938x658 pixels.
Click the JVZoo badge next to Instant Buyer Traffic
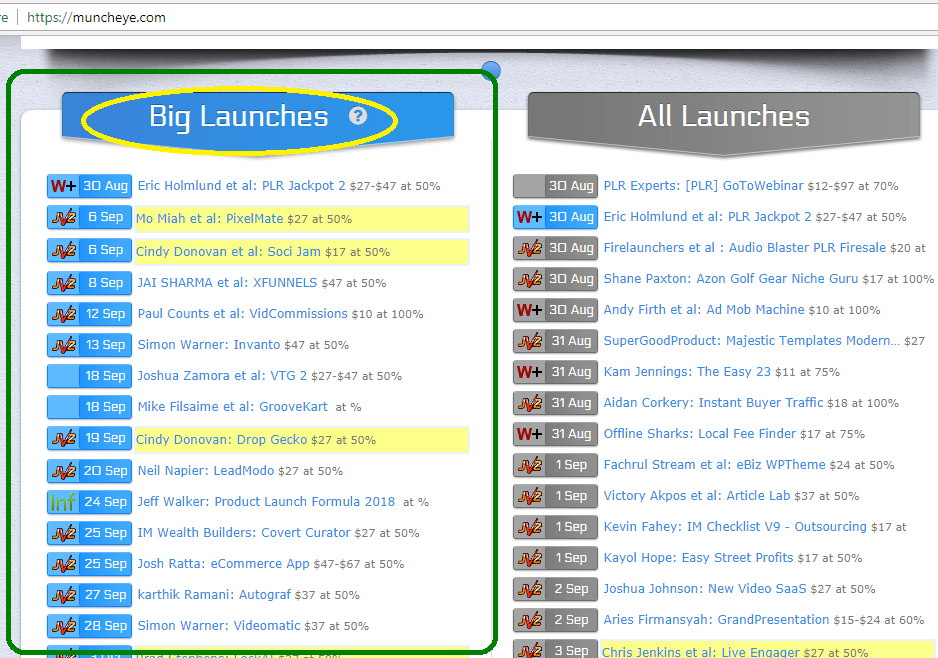tap(529, 403)
